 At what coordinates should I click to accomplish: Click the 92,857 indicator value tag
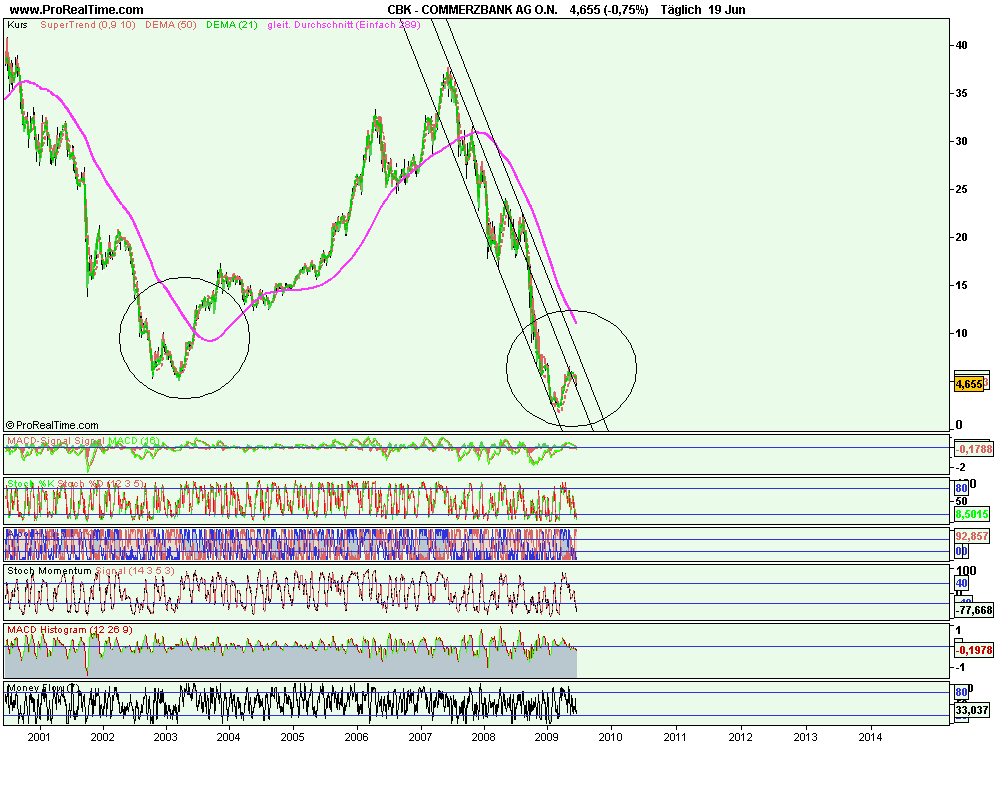[x=972, y=536]
